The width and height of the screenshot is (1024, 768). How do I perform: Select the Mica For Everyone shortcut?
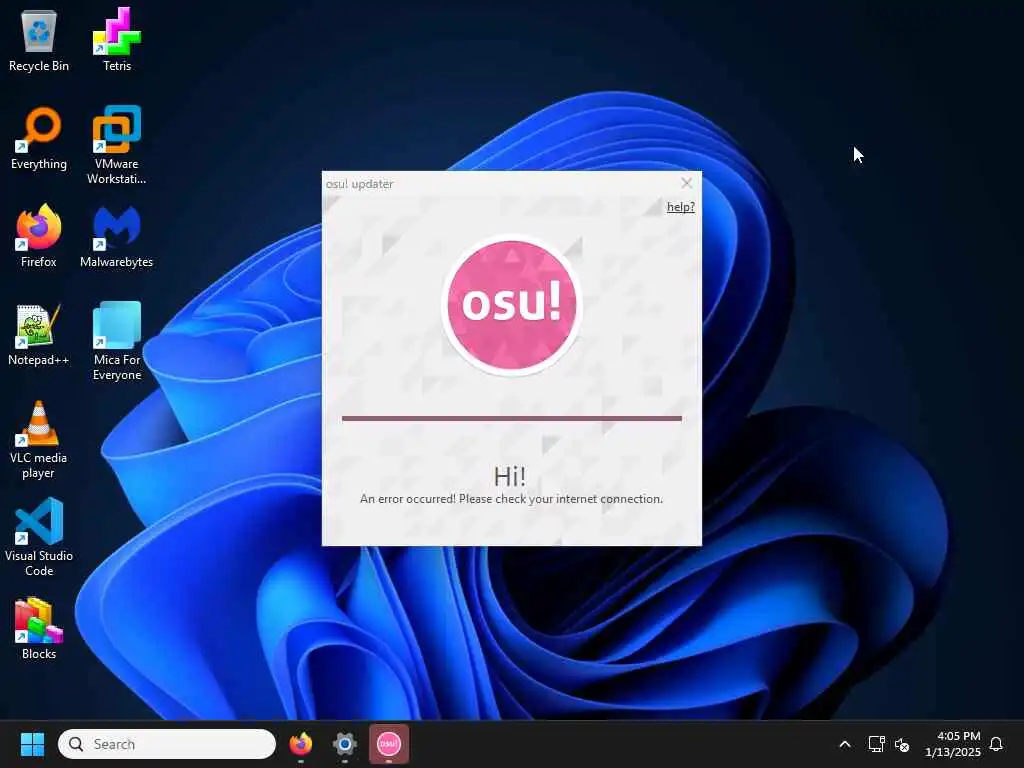coord(117,341)
